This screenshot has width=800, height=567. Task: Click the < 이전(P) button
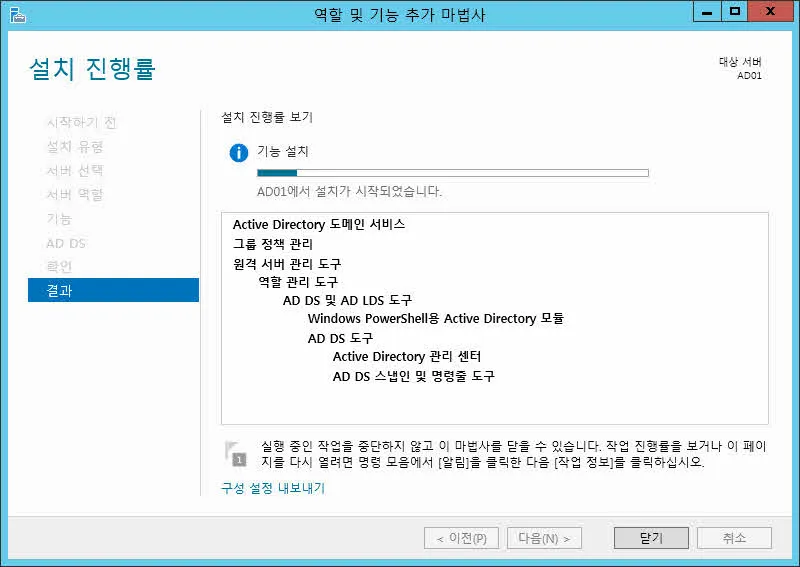tap(461, 538)
